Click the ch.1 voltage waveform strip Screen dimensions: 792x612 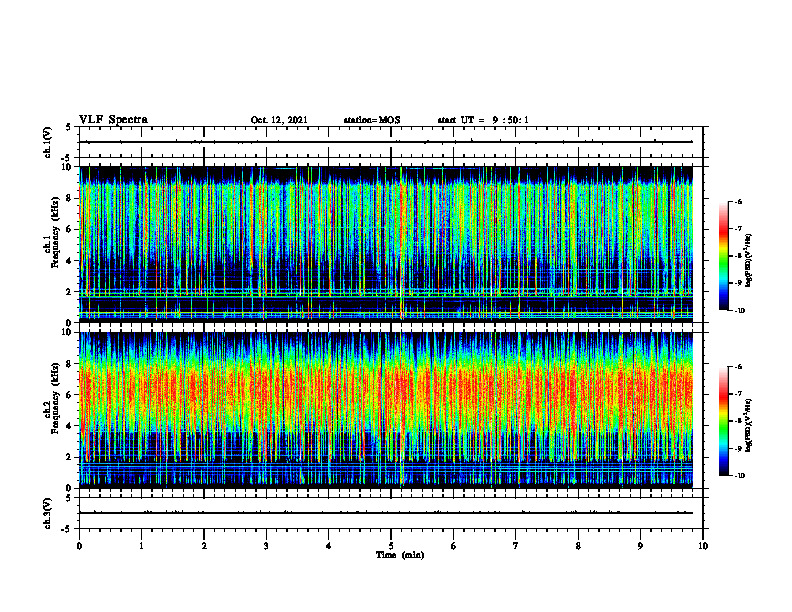click(x=391, y=142)
